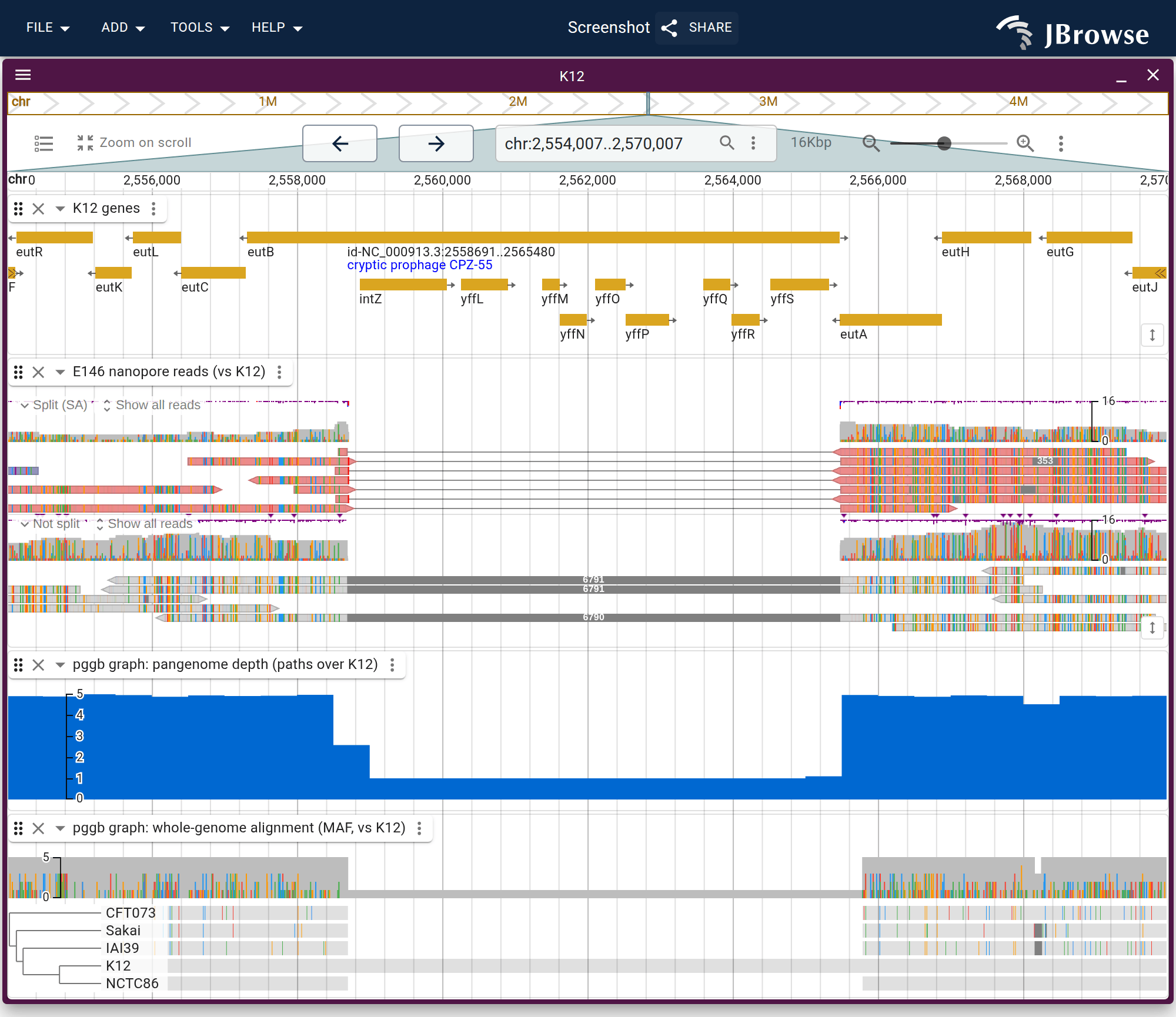This screenshot has width=1176, height=1017.
Task: Collapse the pangenome depth track
Action: pyautogui.click(x=59, y=665)
